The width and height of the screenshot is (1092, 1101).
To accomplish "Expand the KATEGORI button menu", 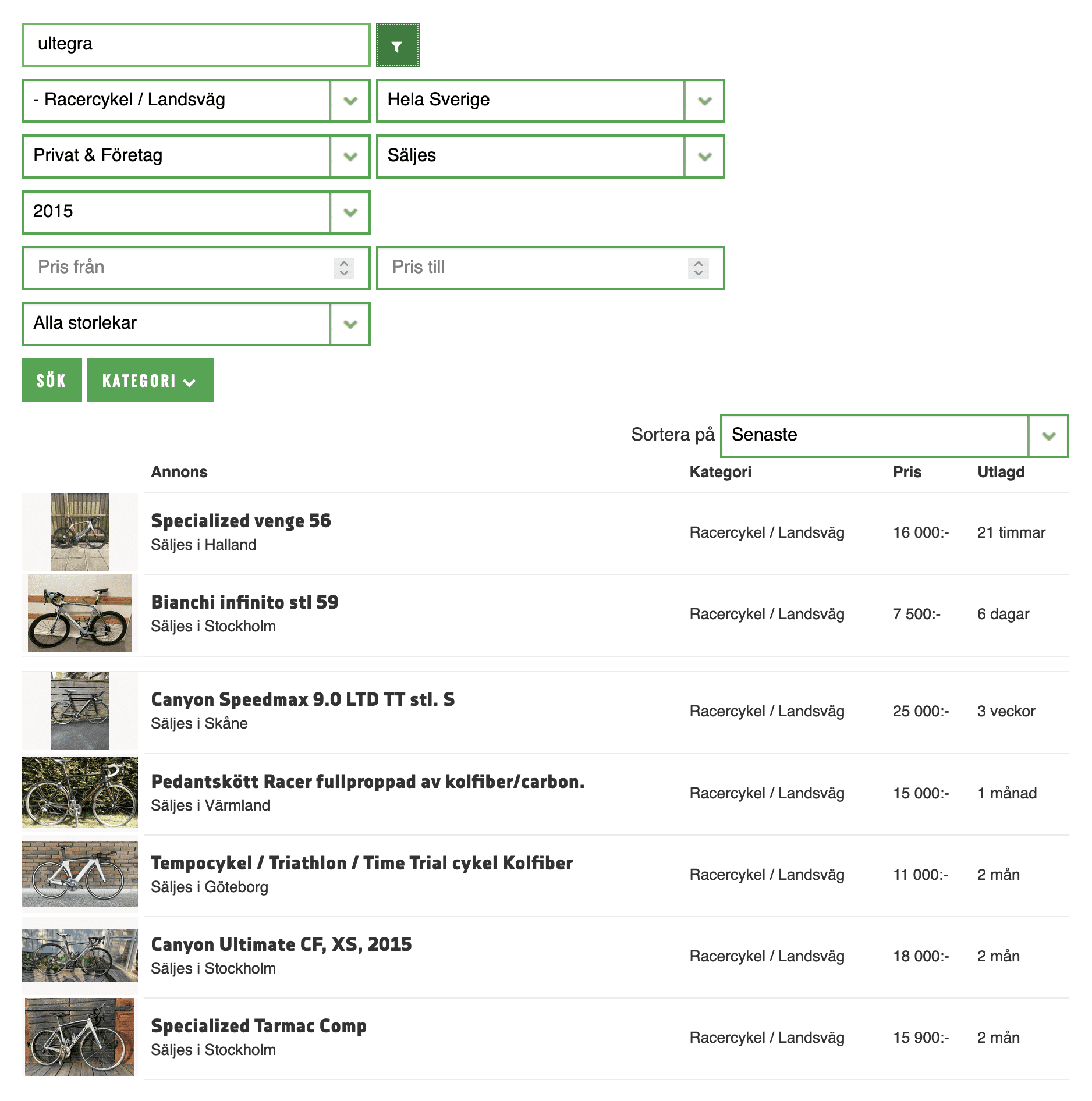I will click(150, 381).
